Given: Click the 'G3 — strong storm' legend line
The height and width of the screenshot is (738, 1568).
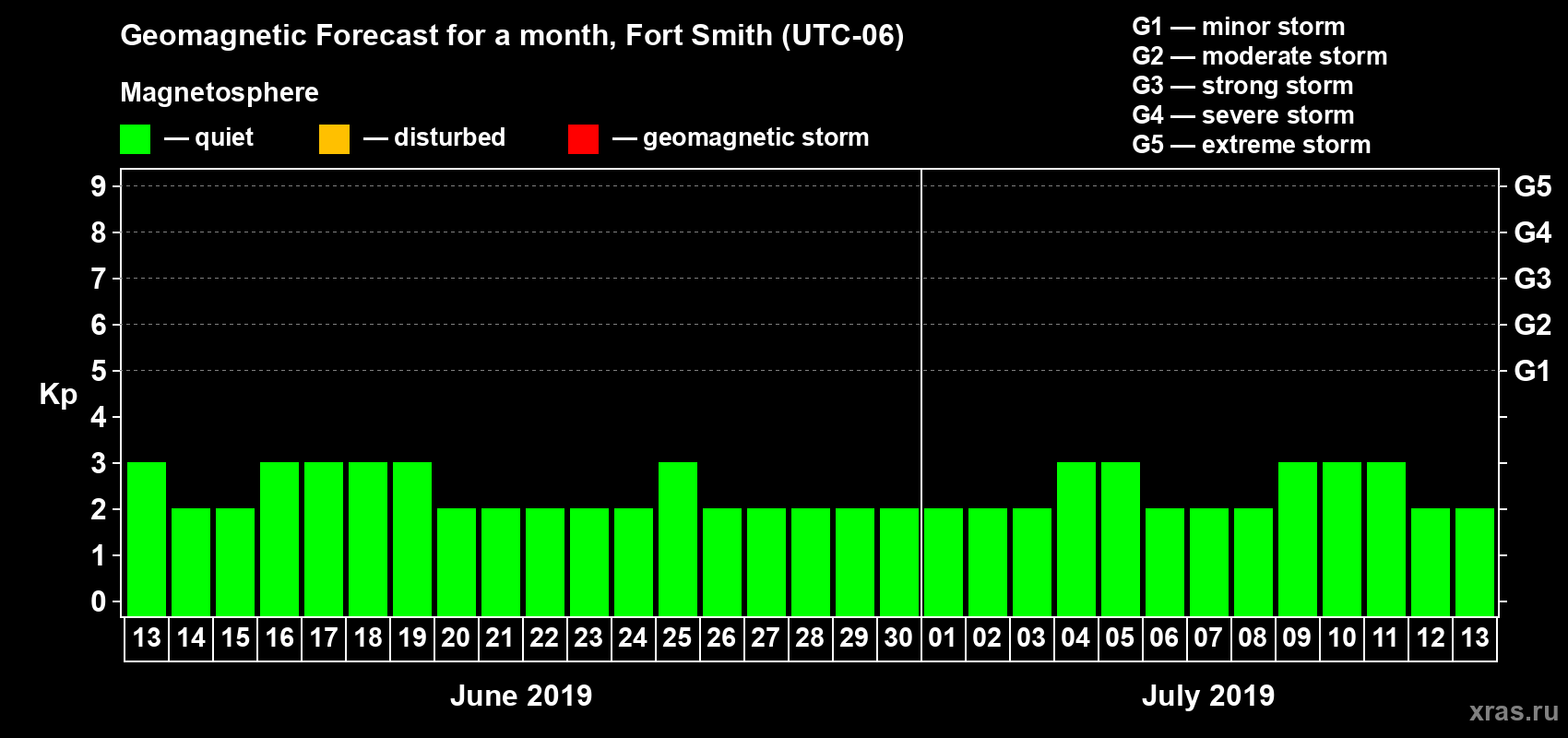Looking at the screenshot, I should pyautogui.click(x=1243, y=86).
